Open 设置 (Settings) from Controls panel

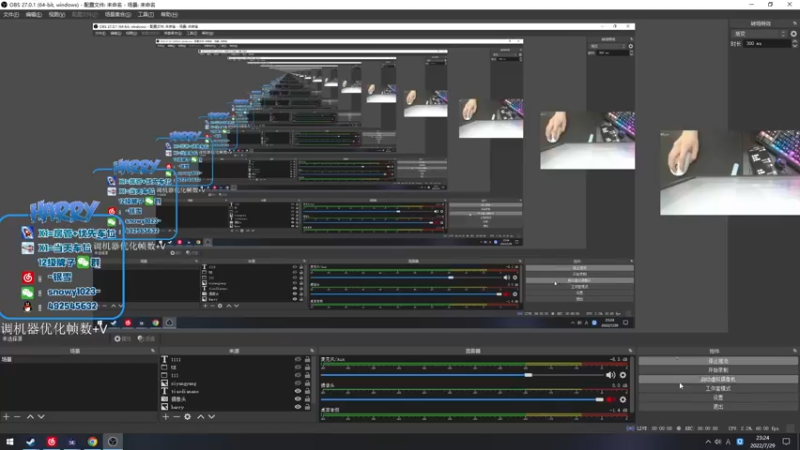718,397
